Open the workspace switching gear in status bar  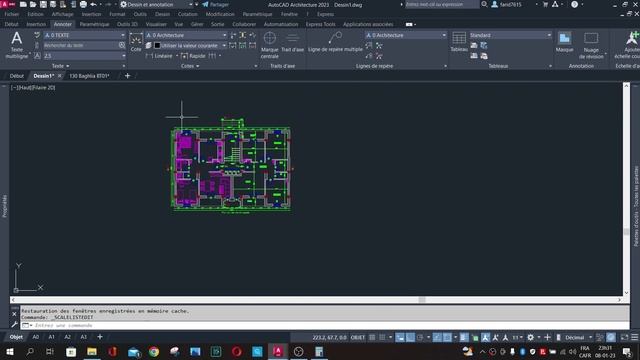pyautogui.click(x=530, y=338)
